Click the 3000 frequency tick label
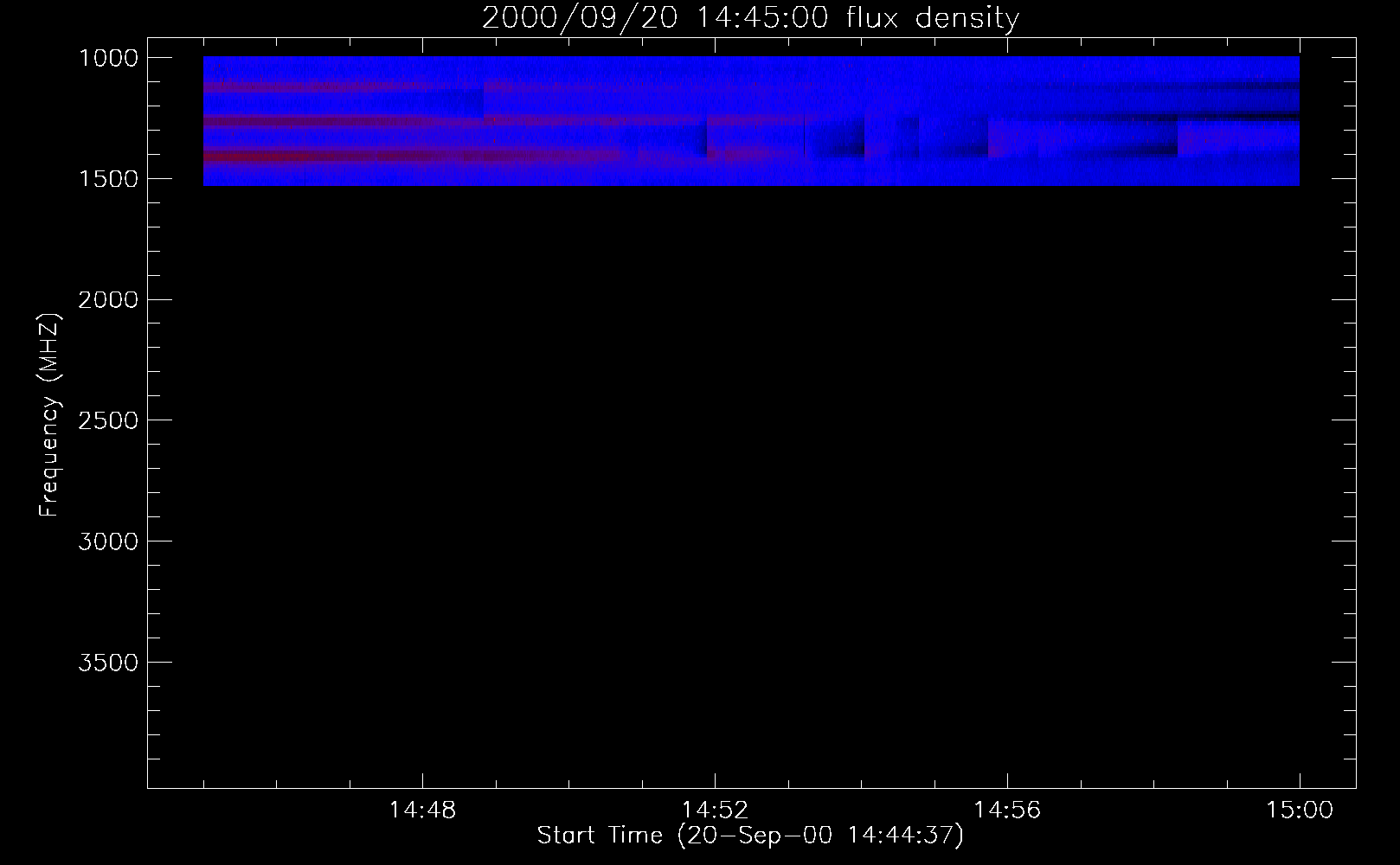 point(108,541)
